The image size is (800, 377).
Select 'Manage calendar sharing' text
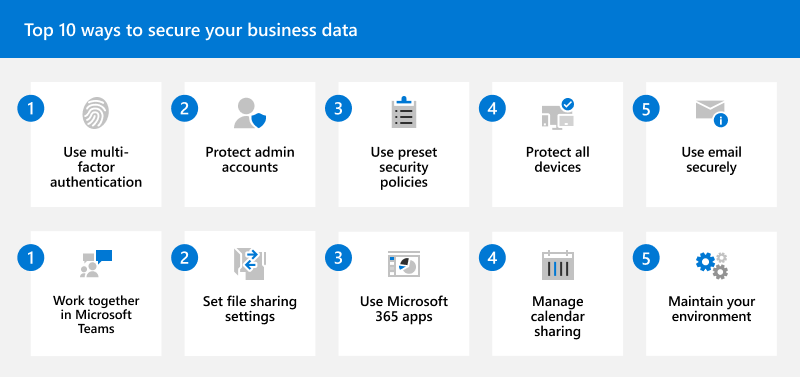(x=558, y=316)
